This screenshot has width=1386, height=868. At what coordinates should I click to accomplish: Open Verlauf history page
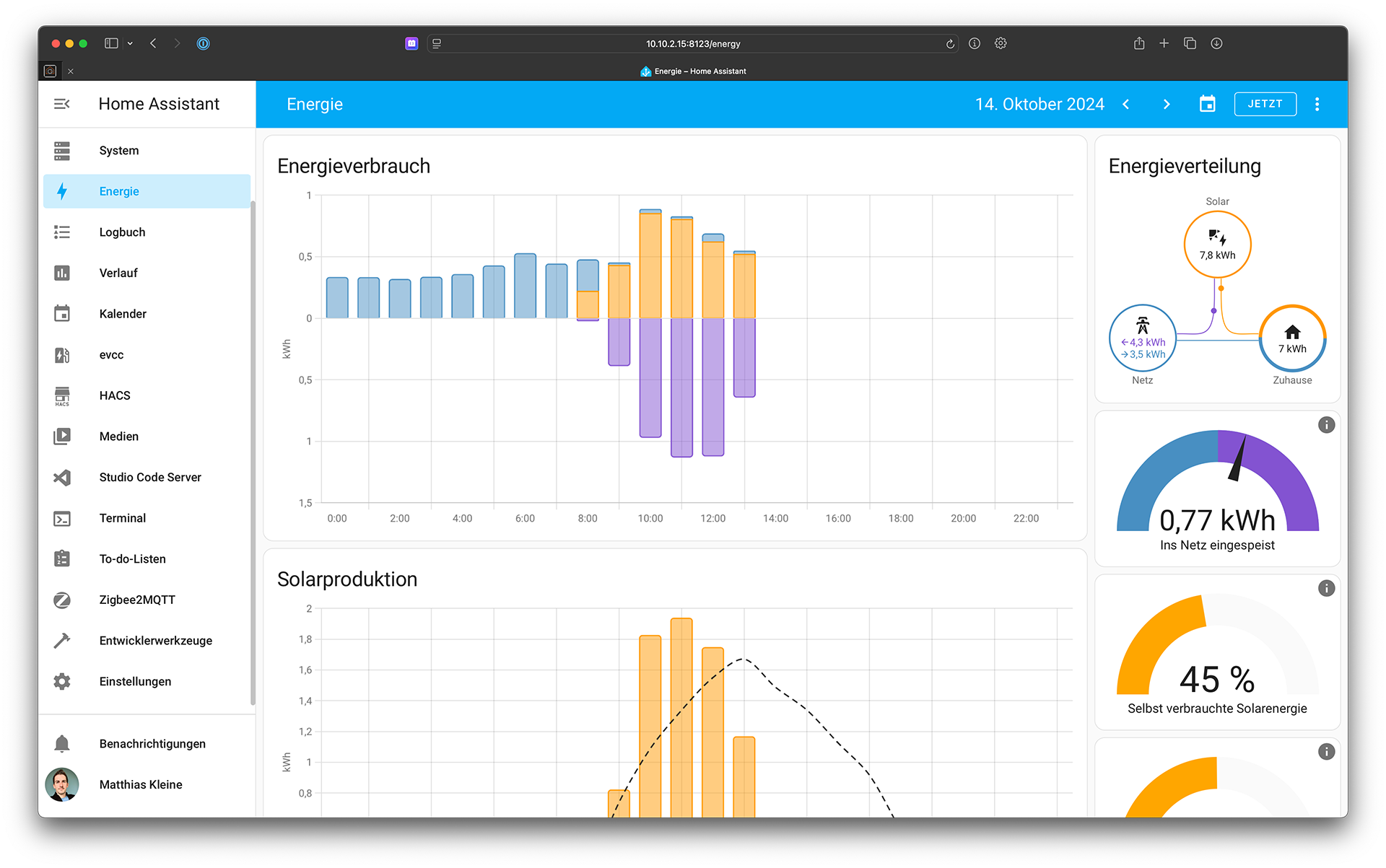point(147,273)
